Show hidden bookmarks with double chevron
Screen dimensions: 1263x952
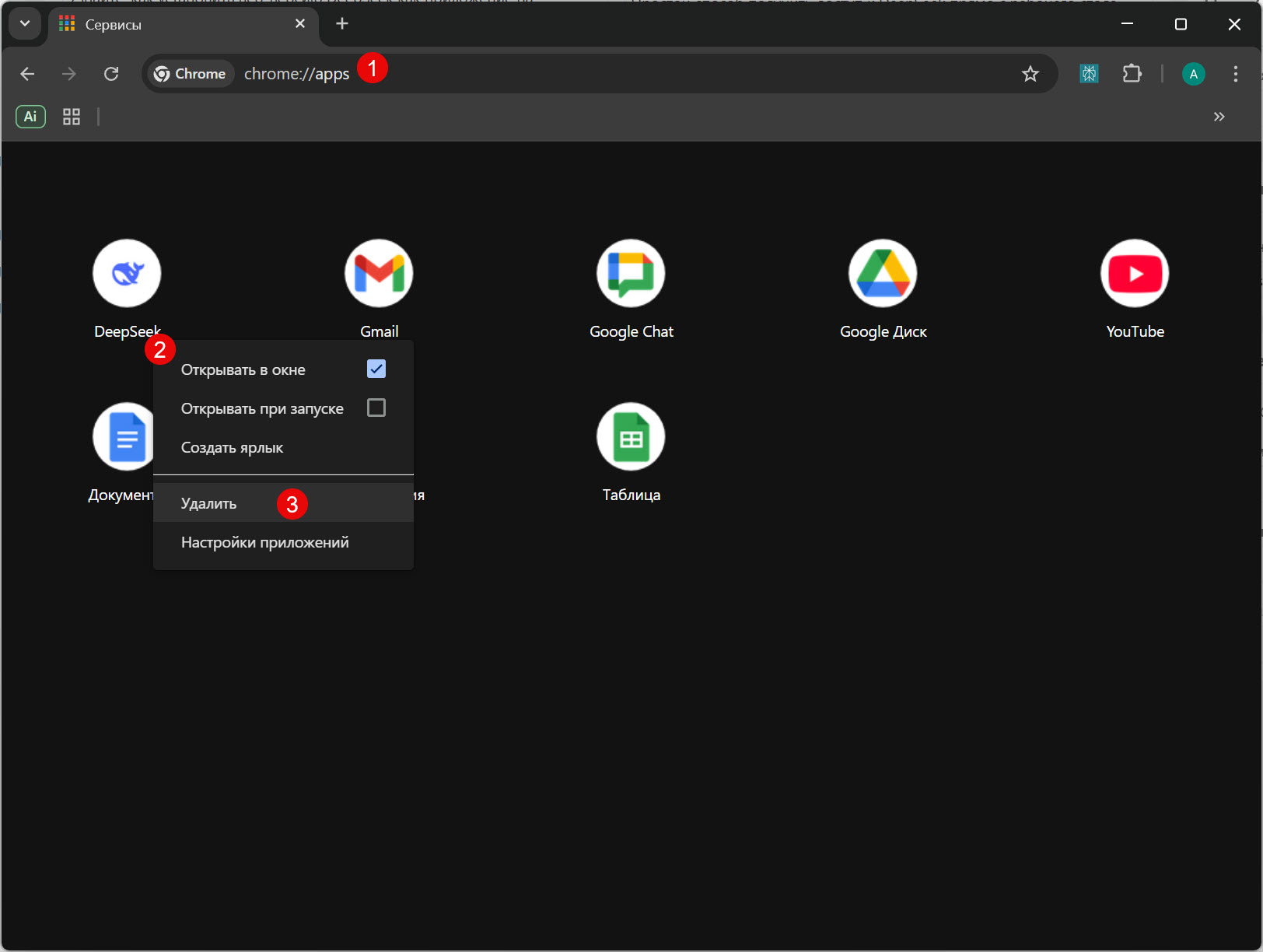pyautogui.click(x=1219, y=117)
